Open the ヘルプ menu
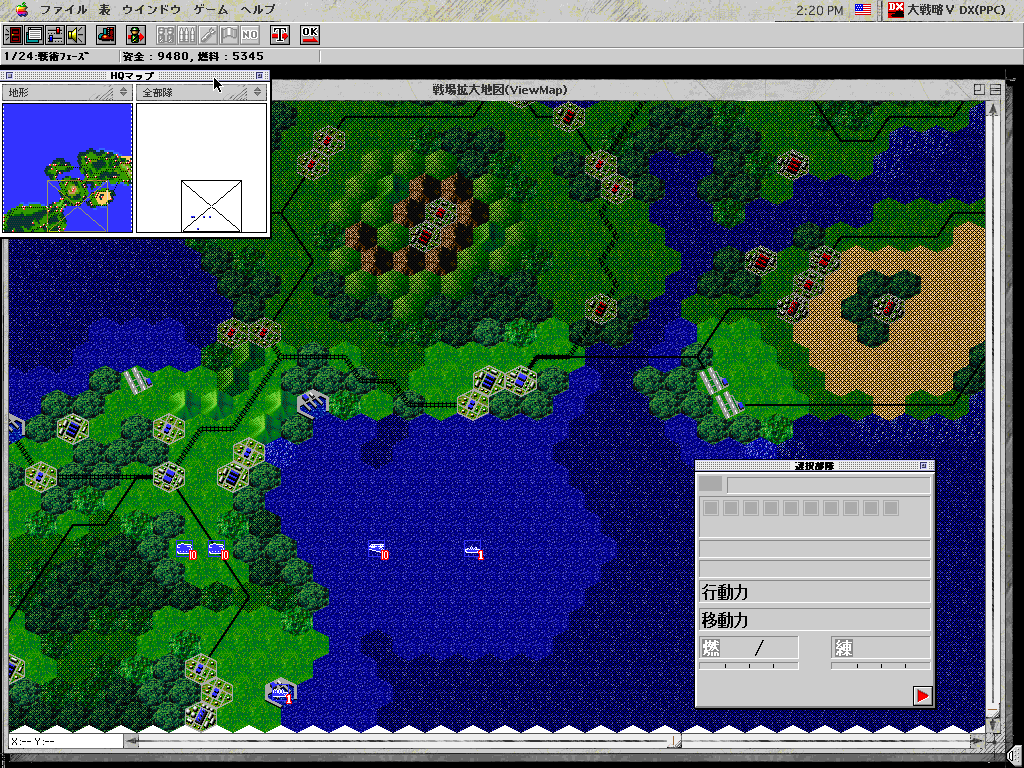Viewport: 1024px width, 768px height. [258, 9]
